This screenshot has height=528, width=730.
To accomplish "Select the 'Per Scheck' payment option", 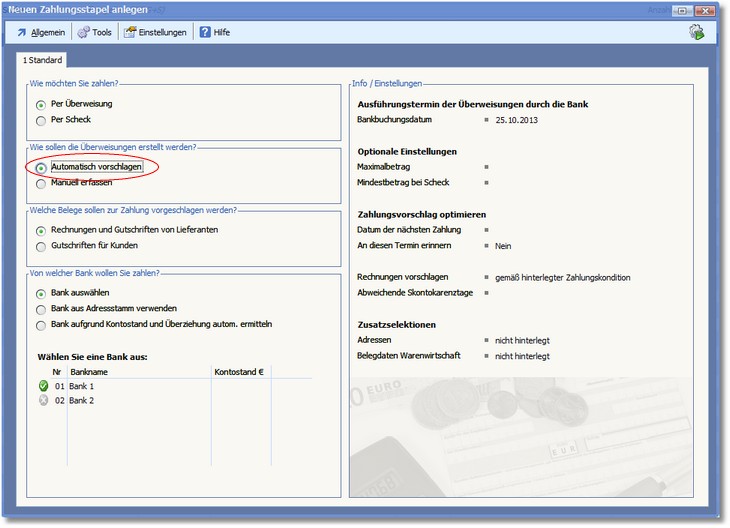I will point(41,121).
